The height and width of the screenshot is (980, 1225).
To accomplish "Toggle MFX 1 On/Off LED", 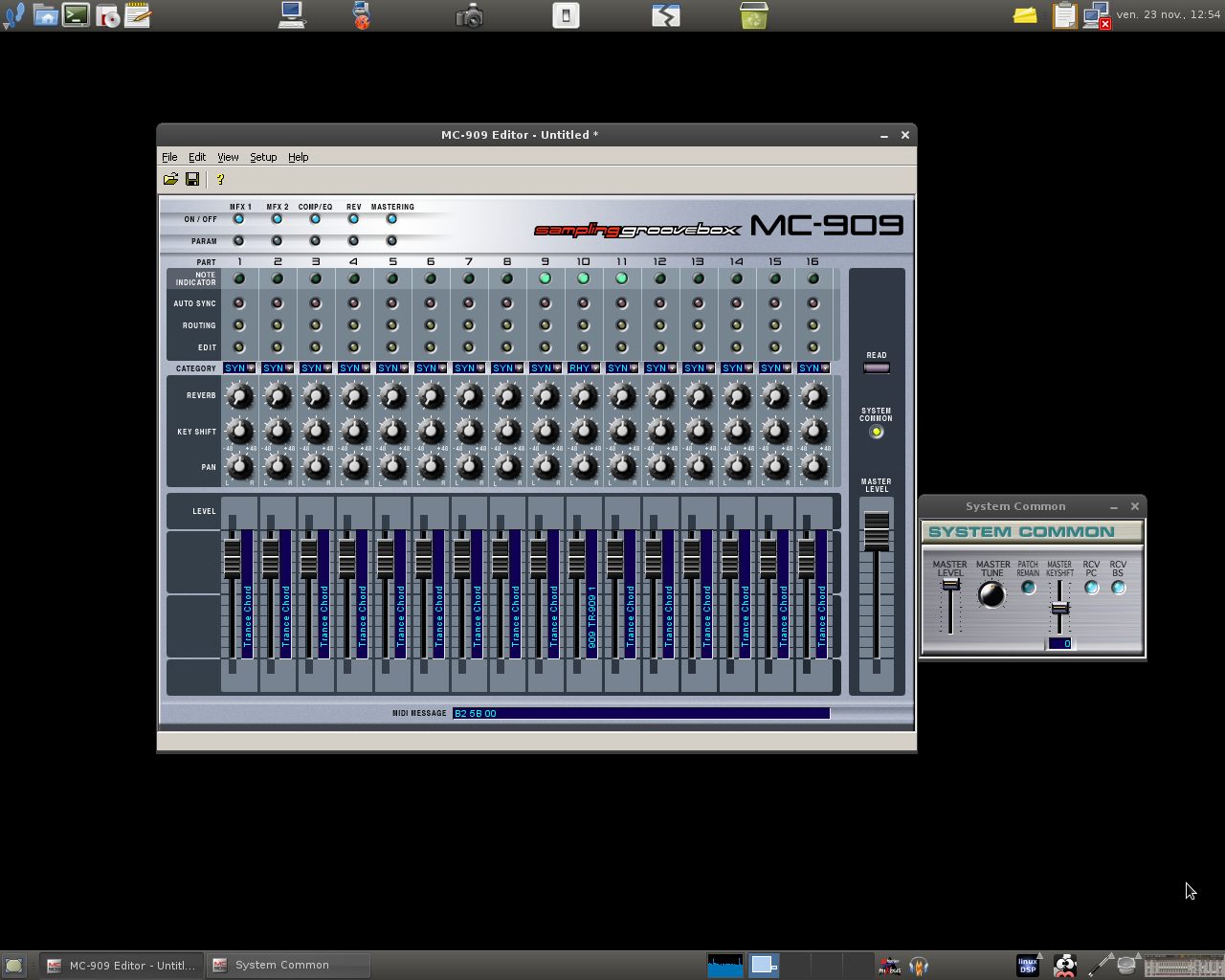I will point(239,219).
